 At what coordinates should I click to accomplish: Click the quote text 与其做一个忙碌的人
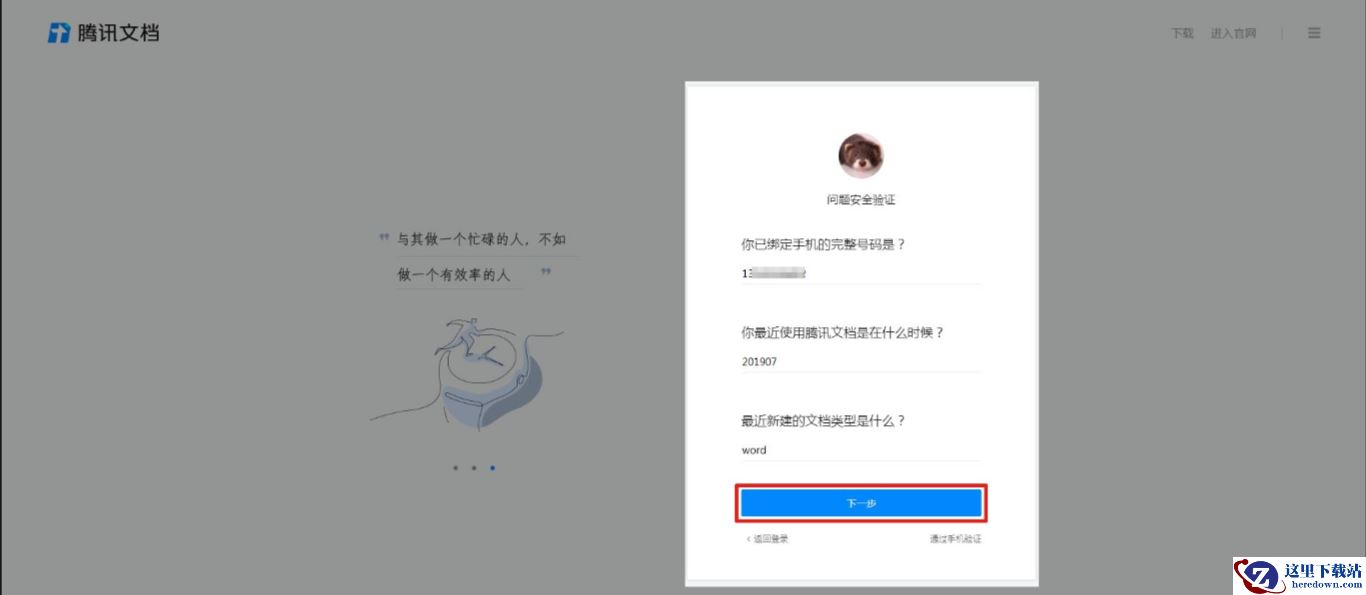(482, 240)
